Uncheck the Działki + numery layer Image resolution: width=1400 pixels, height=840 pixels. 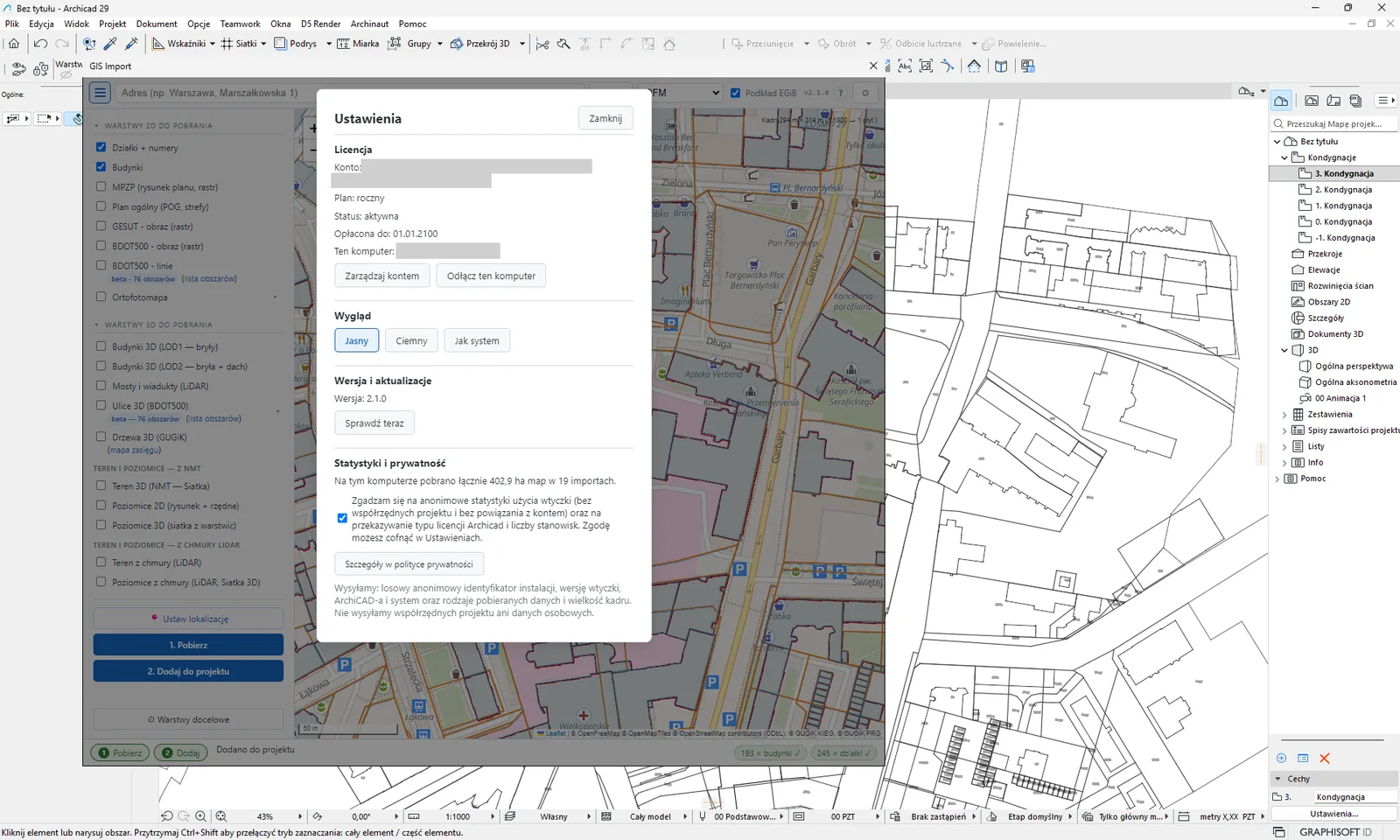[x=101, y=147]
